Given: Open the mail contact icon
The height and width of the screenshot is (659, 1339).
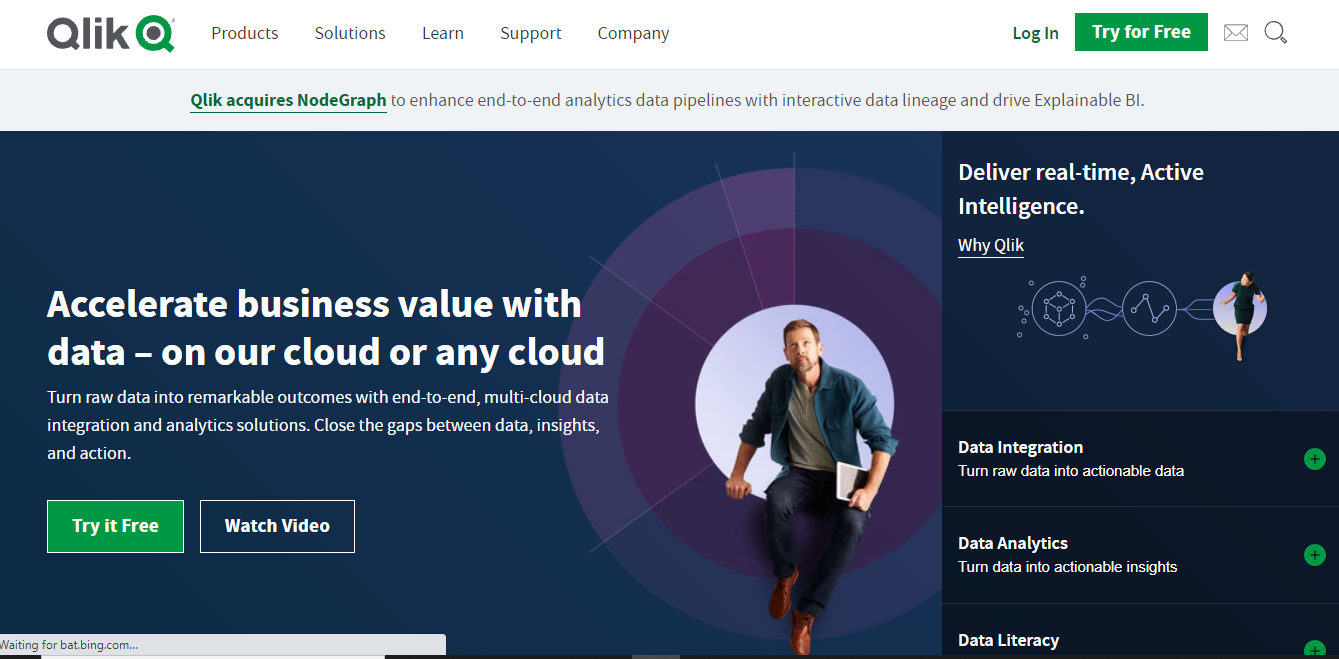Looking at the screenshot, I should (x=1236, y=33).
